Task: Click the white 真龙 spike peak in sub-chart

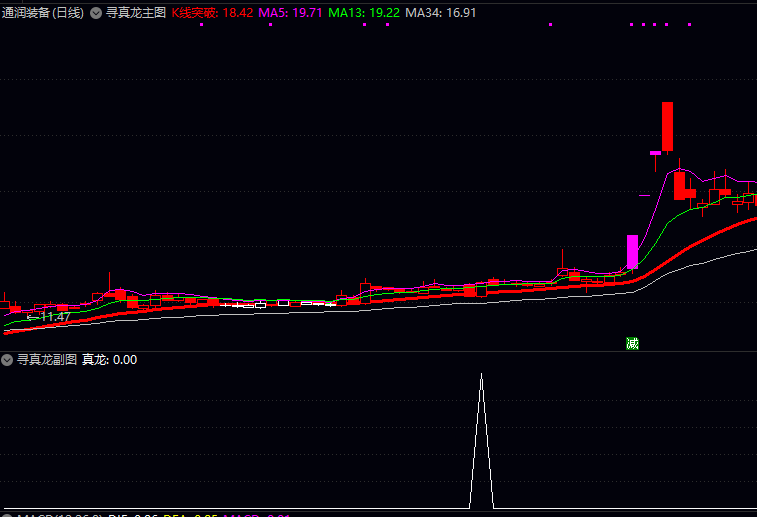Action: [481, 375]
